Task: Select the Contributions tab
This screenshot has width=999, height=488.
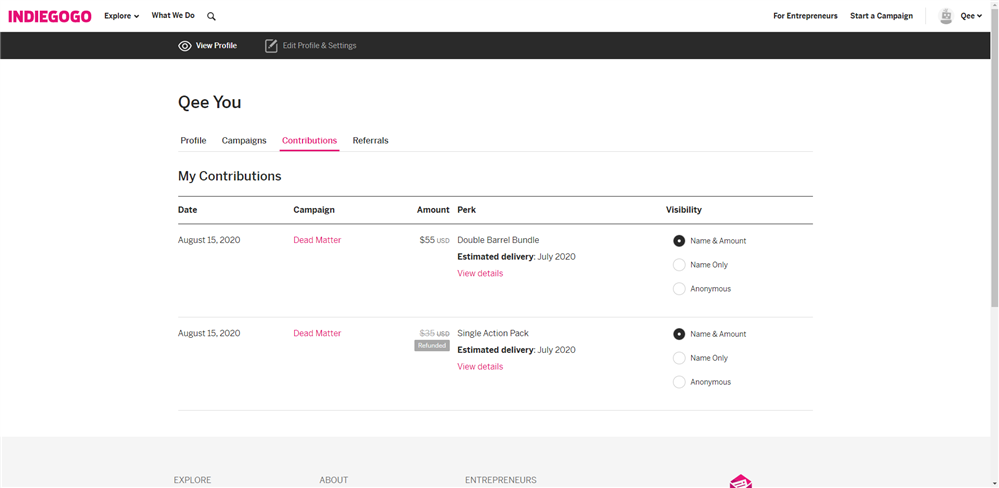Action: point(310,141)
